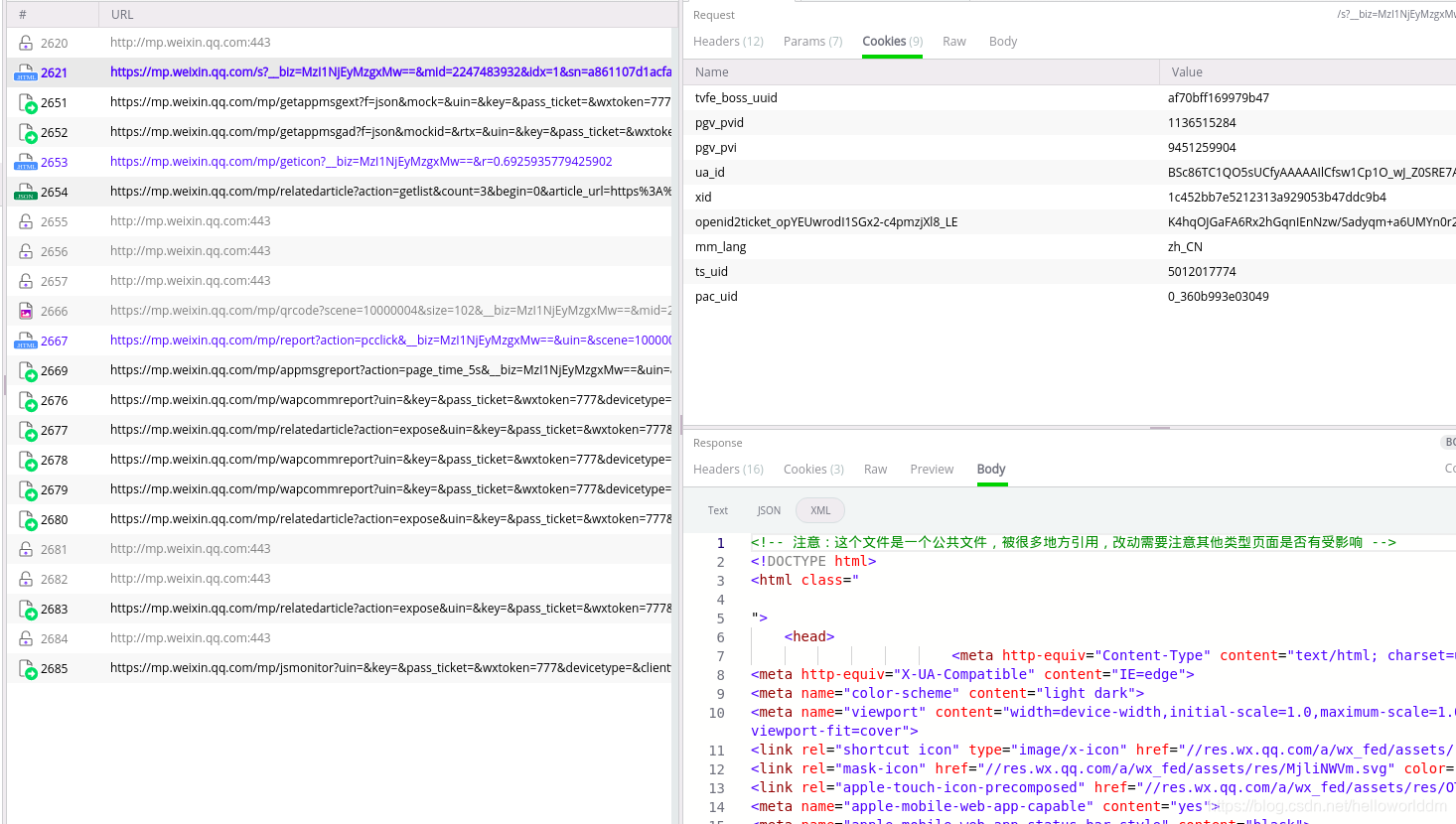Select the jsmonitor request URL

(x=390, y=668)
